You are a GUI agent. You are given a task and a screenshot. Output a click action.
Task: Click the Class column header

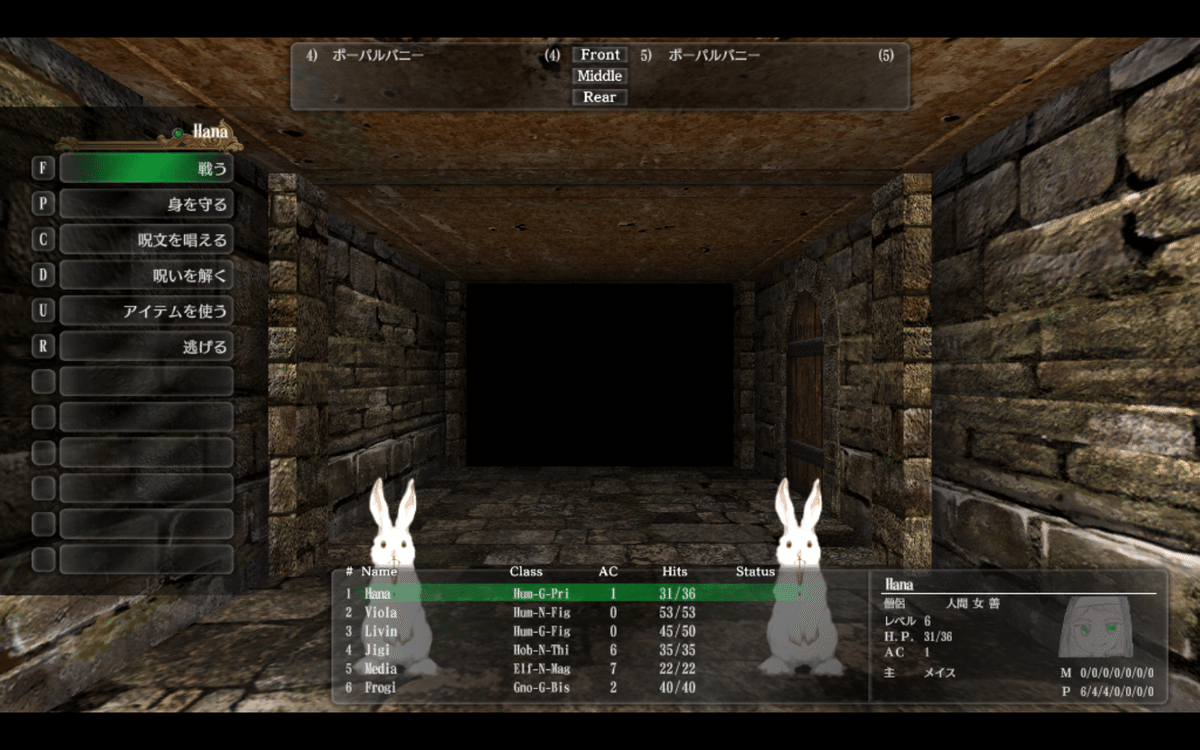(x=526, y=572)
